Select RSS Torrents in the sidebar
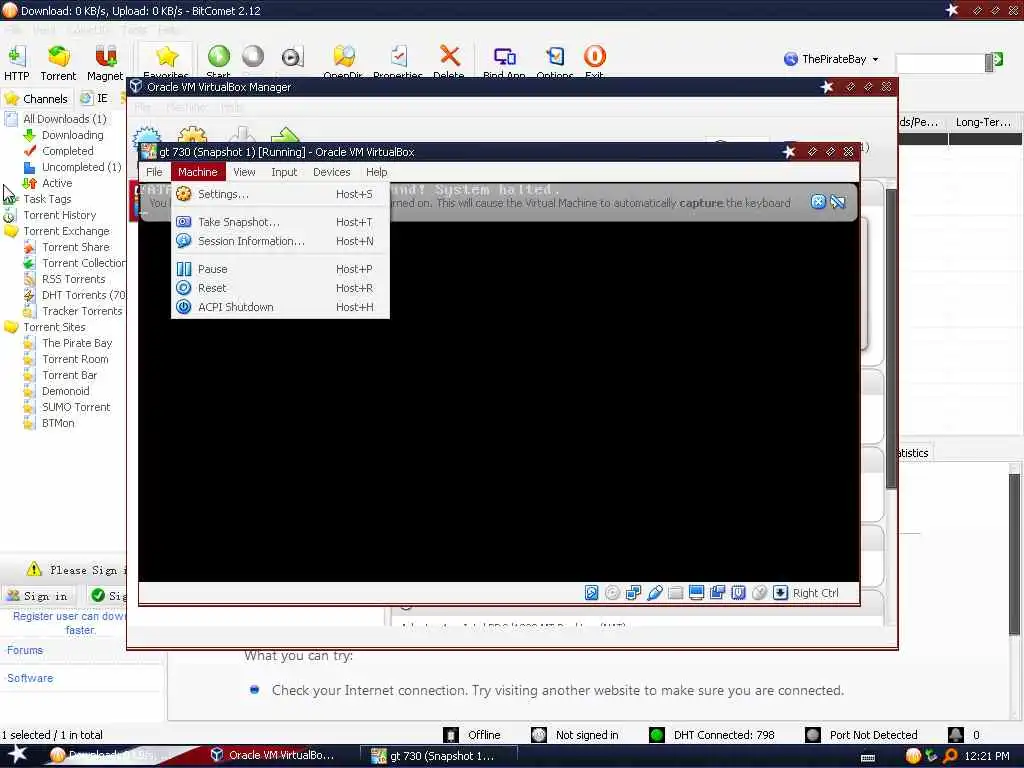This screenshot has width=1024, height=768. click(73, 279)
